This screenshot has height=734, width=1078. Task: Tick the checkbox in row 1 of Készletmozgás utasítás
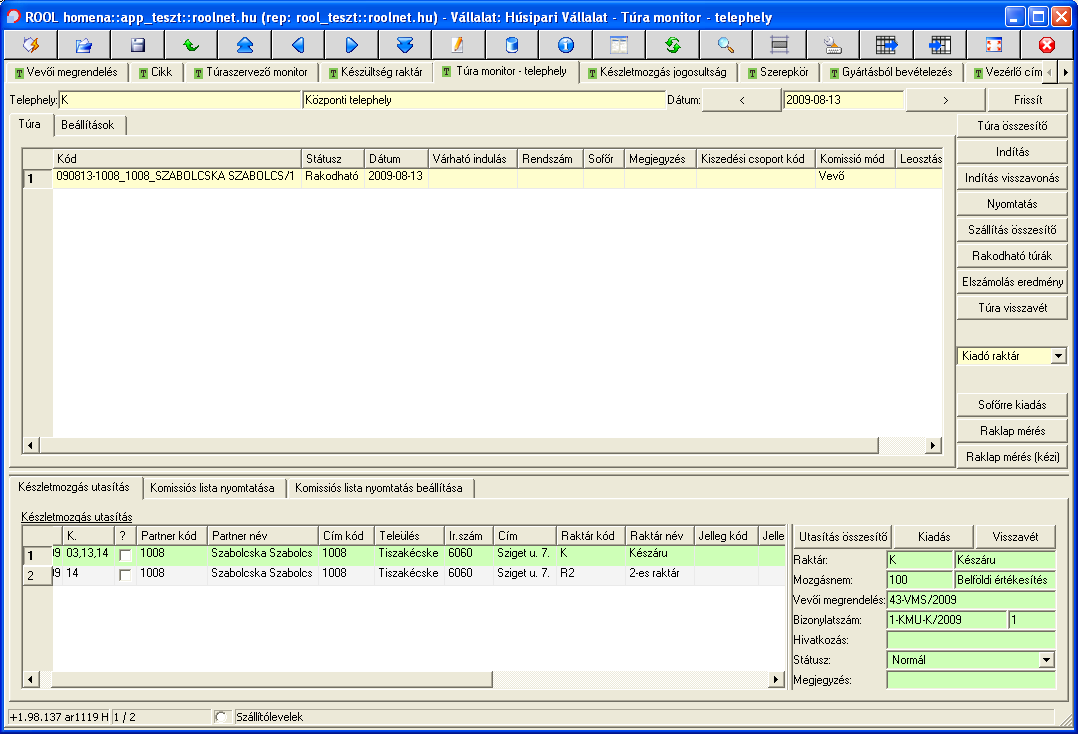click(x=125, y=555)
